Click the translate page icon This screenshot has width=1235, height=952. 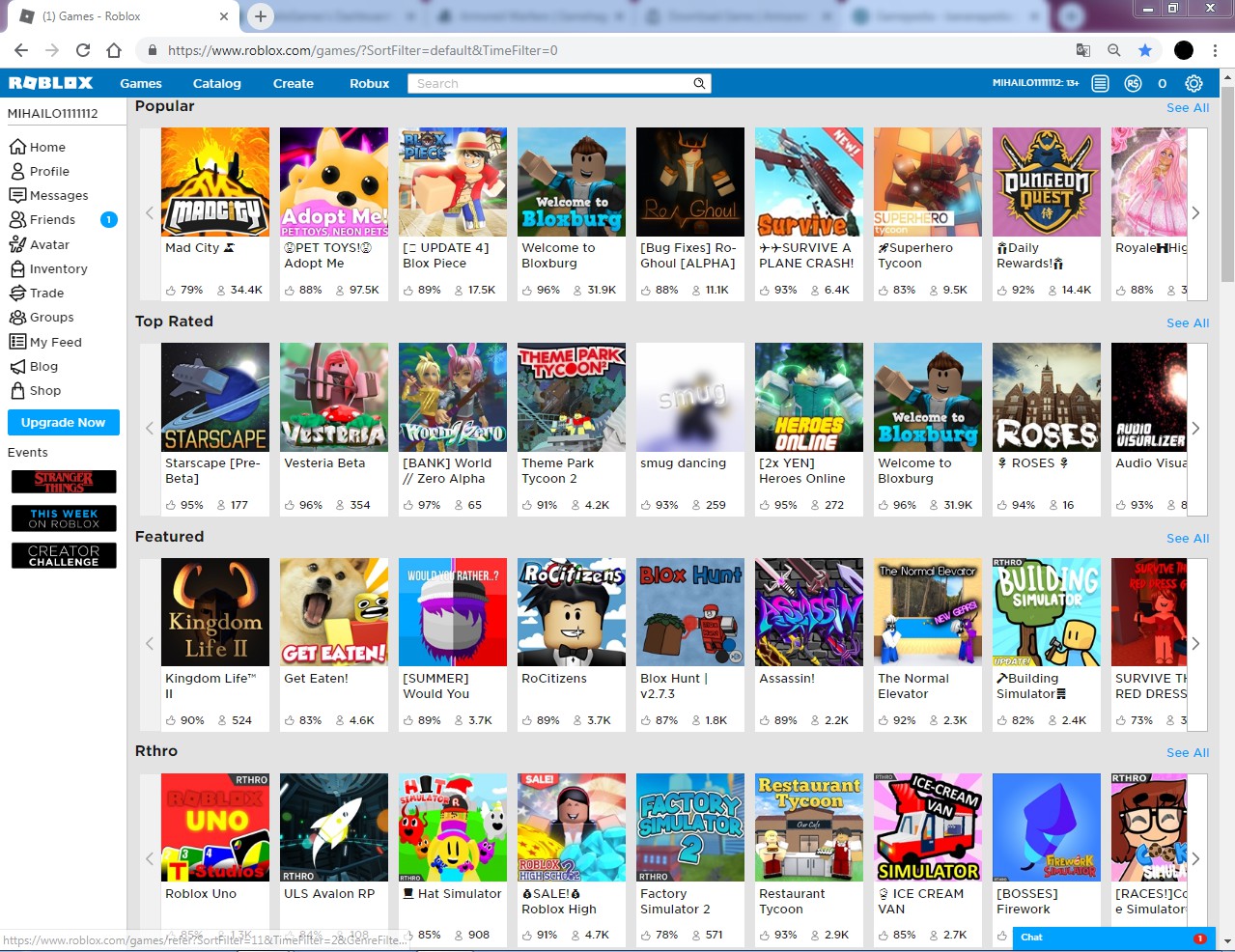(x=1083, y=50)
